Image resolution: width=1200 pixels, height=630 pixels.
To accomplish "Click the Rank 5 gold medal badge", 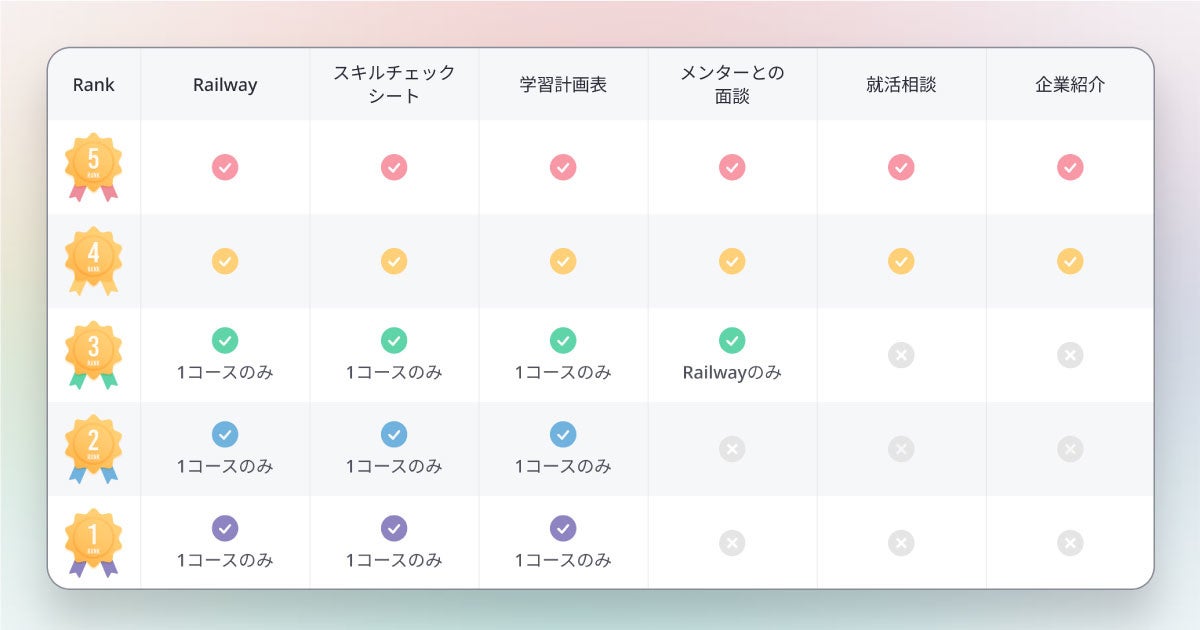I will coord(93,166).
